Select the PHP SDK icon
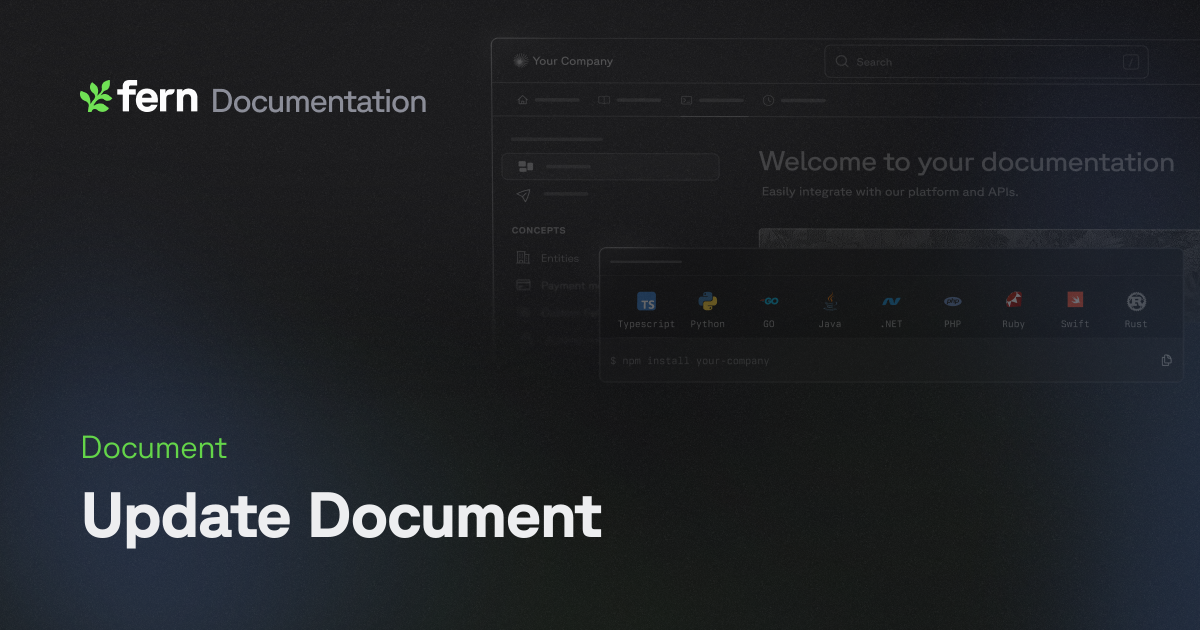 pyautogui.click(x=952, y=301)
